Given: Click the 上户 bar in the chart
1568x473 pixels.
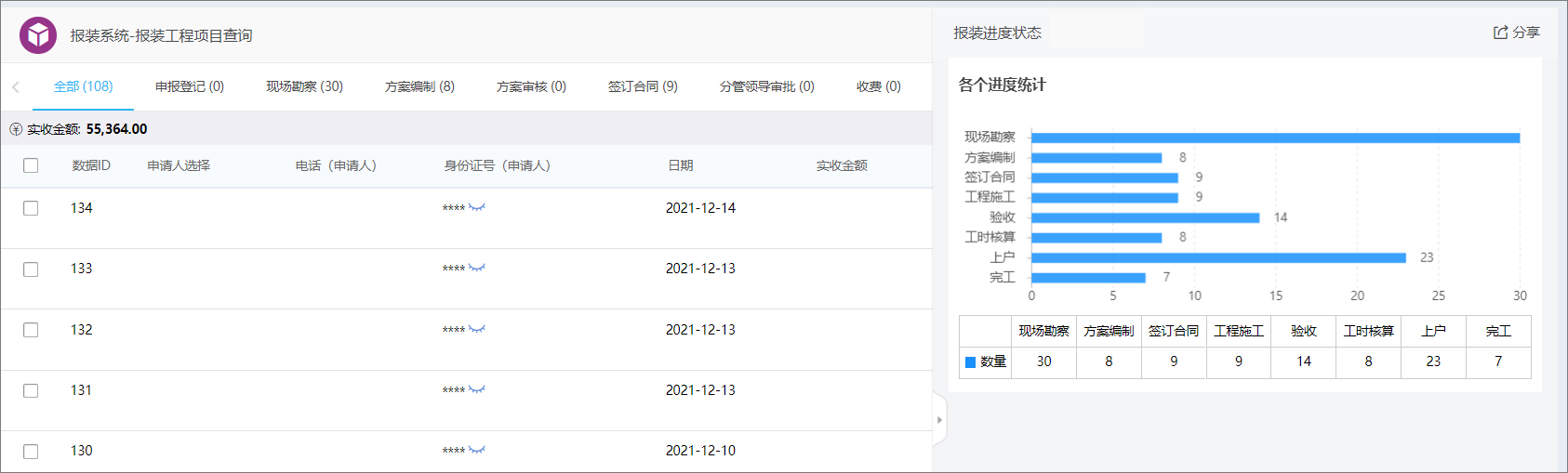Looking at the screenshot, I should click(x=1218, y=257).
